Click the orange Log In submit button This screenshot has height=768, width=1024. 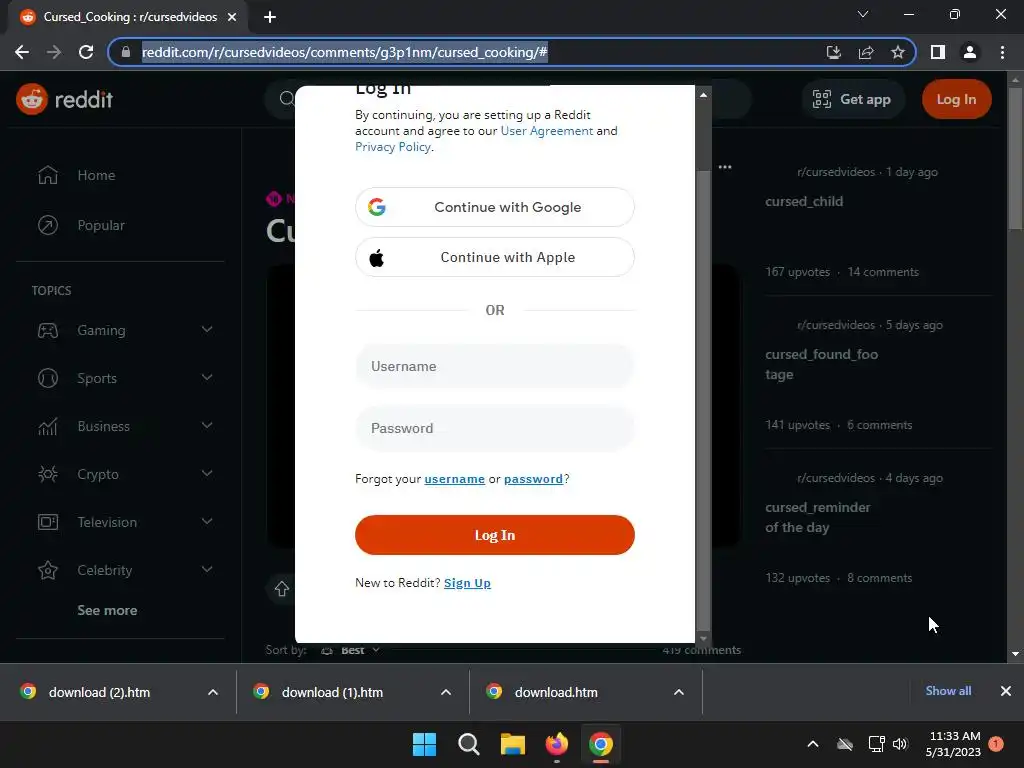coord(494,535)
